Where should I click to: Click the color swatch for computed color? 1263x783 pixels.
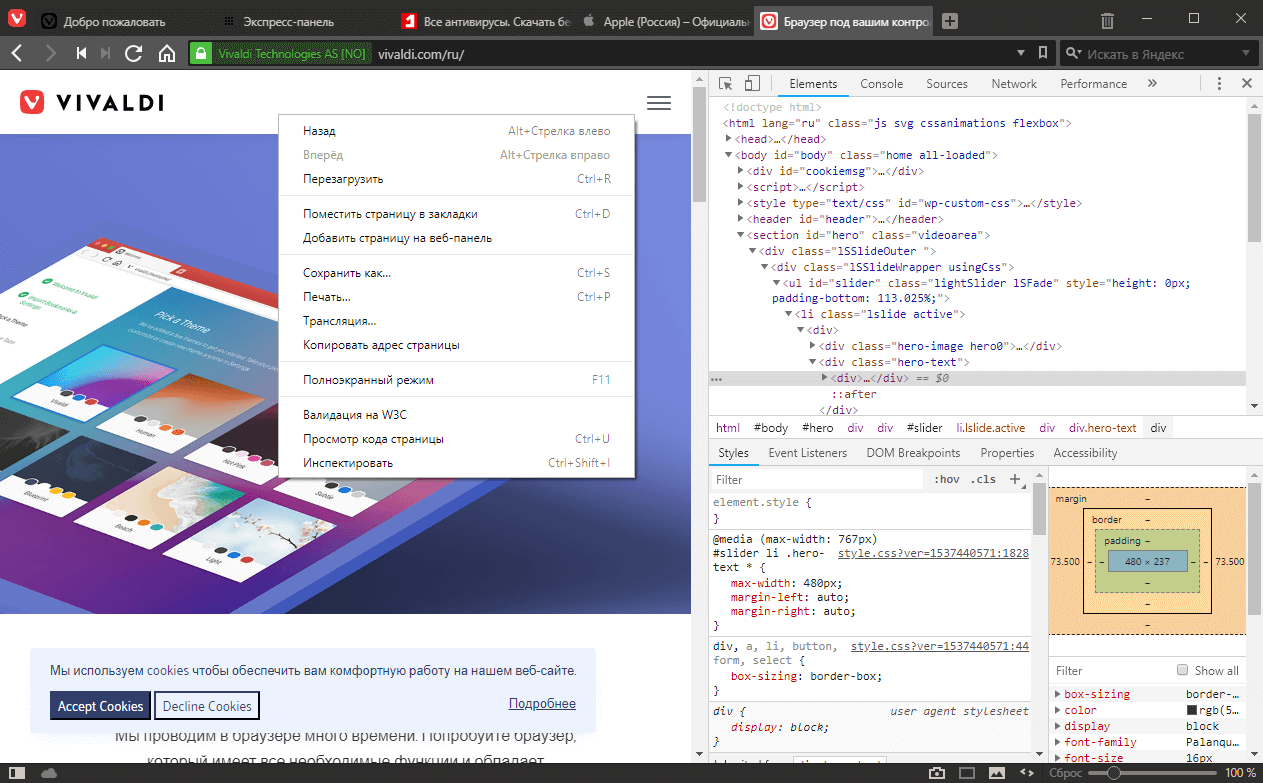[1191, 710]
